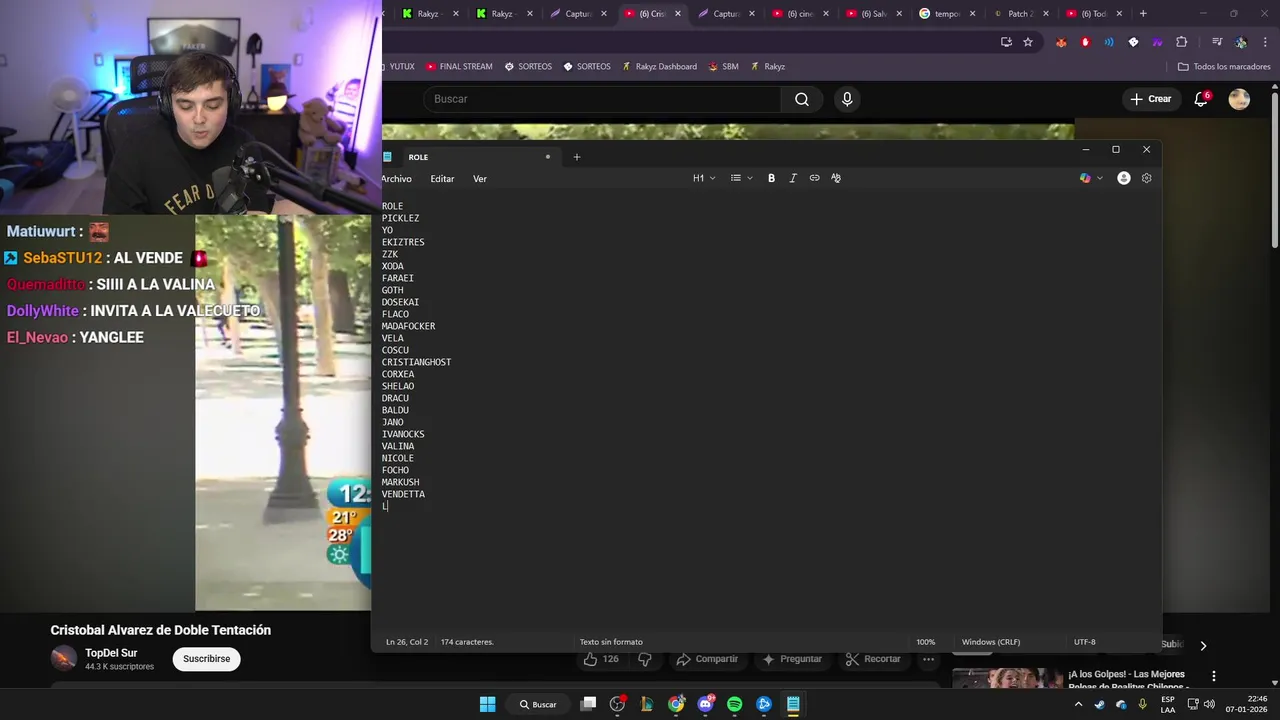Click the taskbar Buscar search box

point(538,704)
